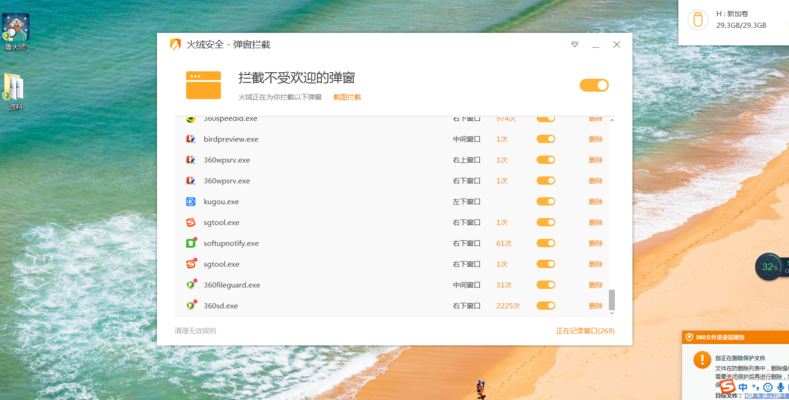Click 删除 for 360fileguard.exe
This screenshot has height=400, width=789.
[x=596, y=285]
